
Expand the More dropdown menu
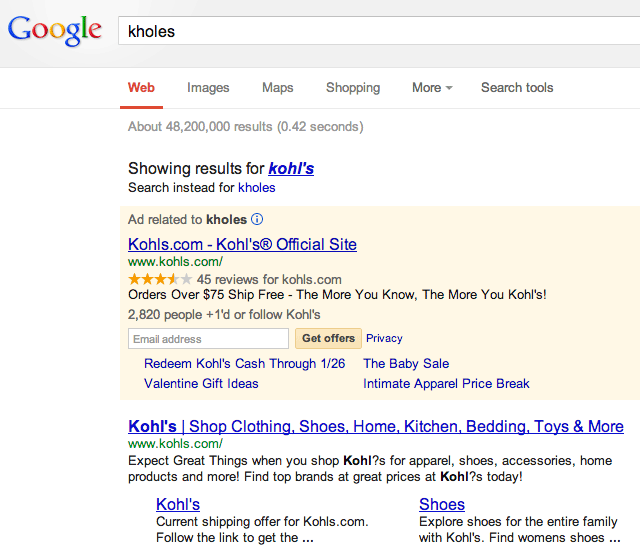click(x=432, y=87)
